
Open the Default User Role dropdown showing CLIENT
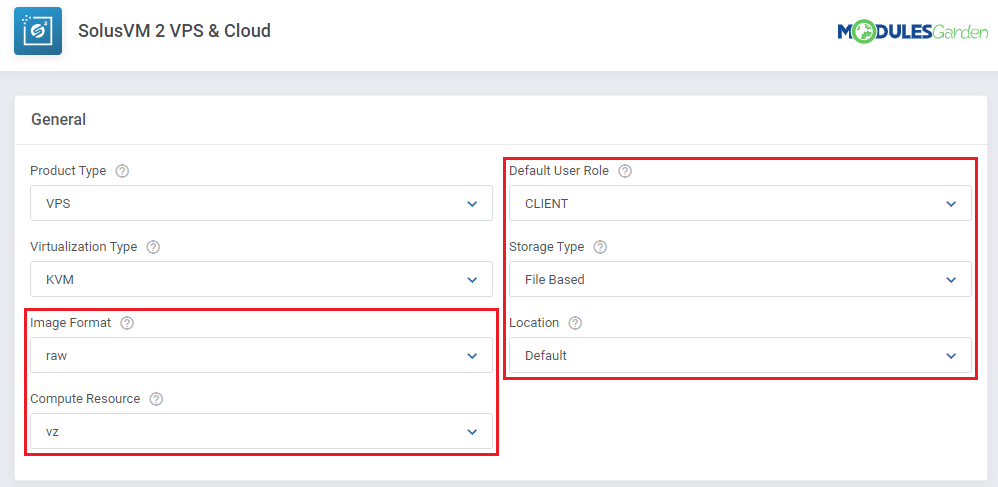[740, 203]
